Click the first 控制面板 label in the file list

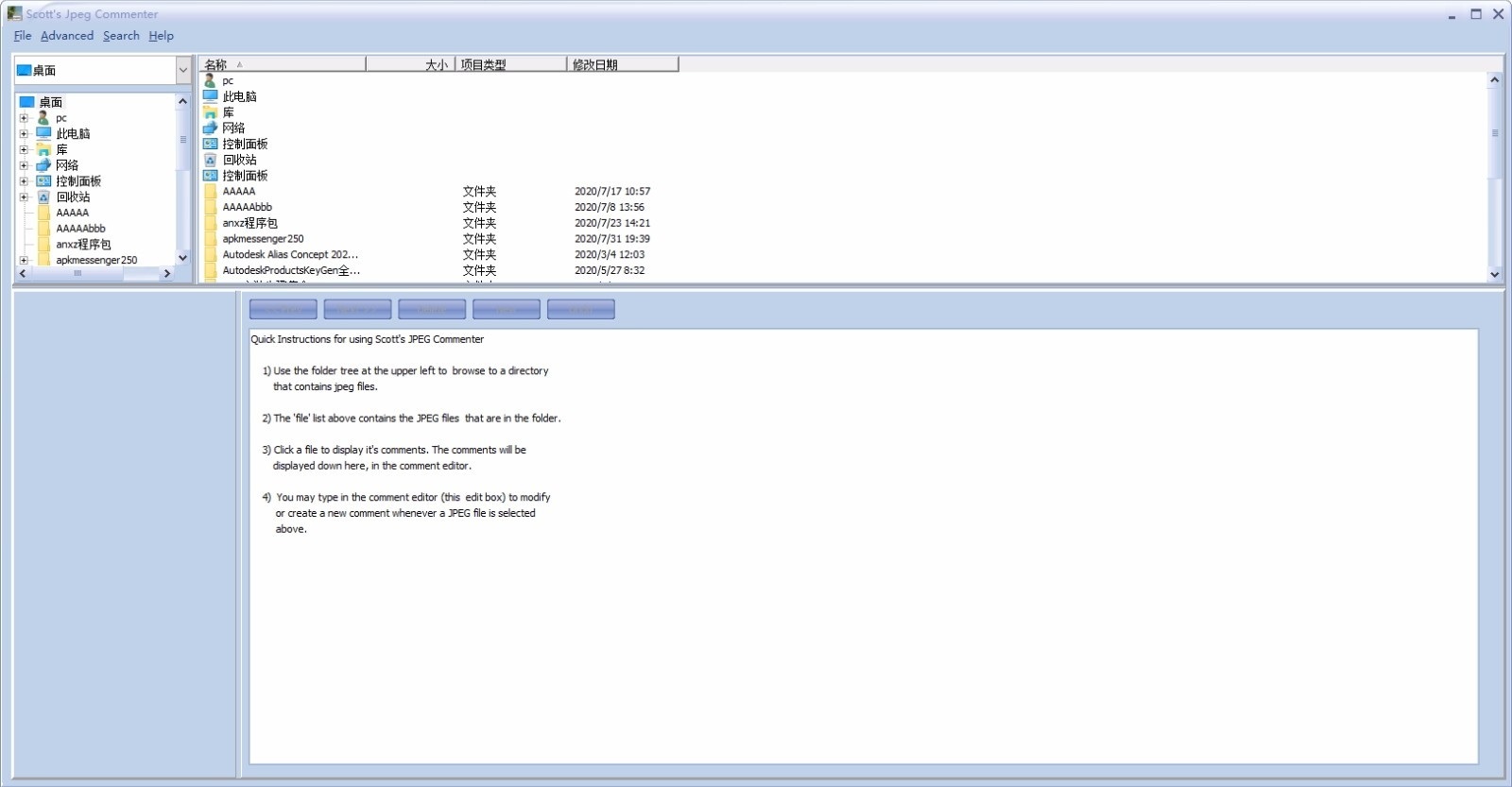[x=245, y=144]
